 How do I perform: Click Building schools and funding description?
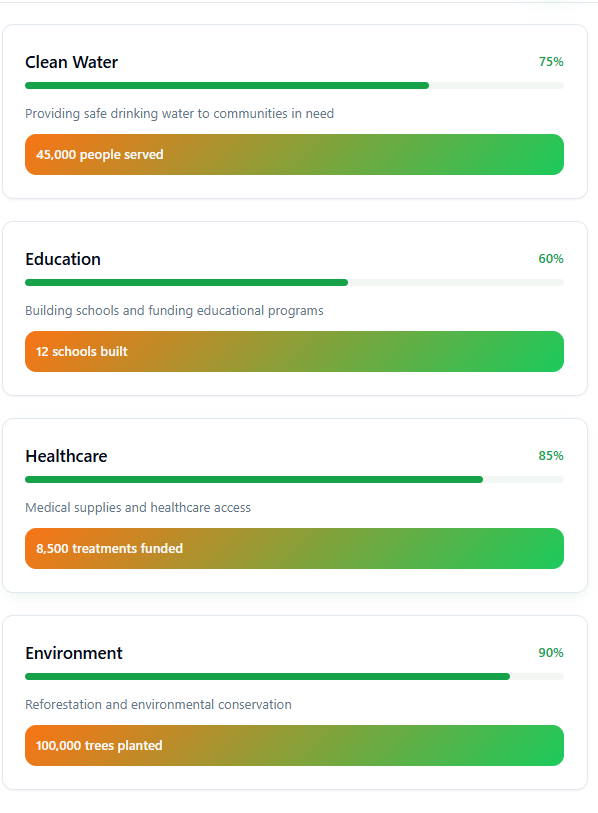coord(174,311)
